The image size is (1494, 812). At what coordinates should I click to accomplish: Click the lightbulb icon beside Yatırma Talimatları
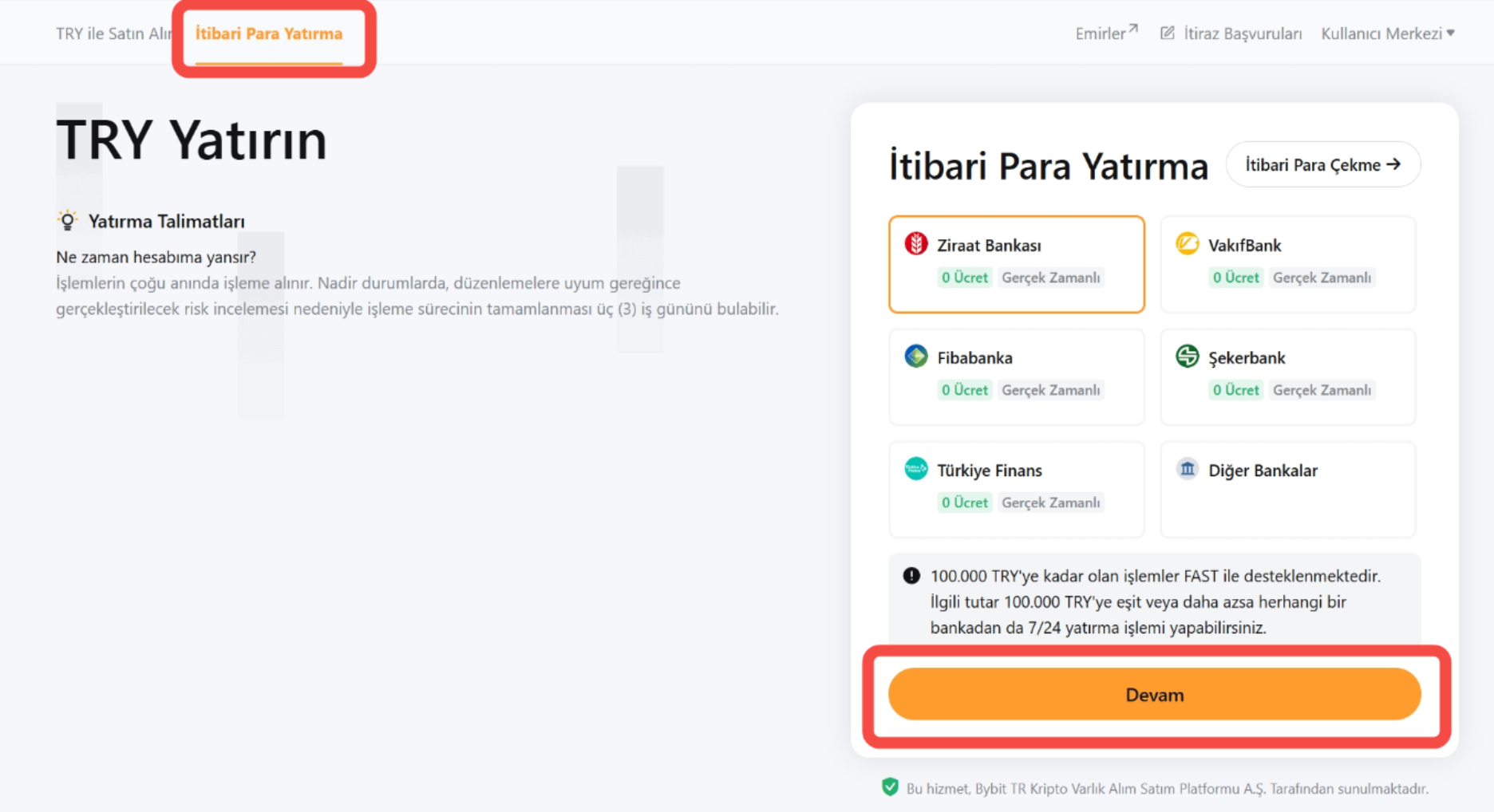(68, 220)
